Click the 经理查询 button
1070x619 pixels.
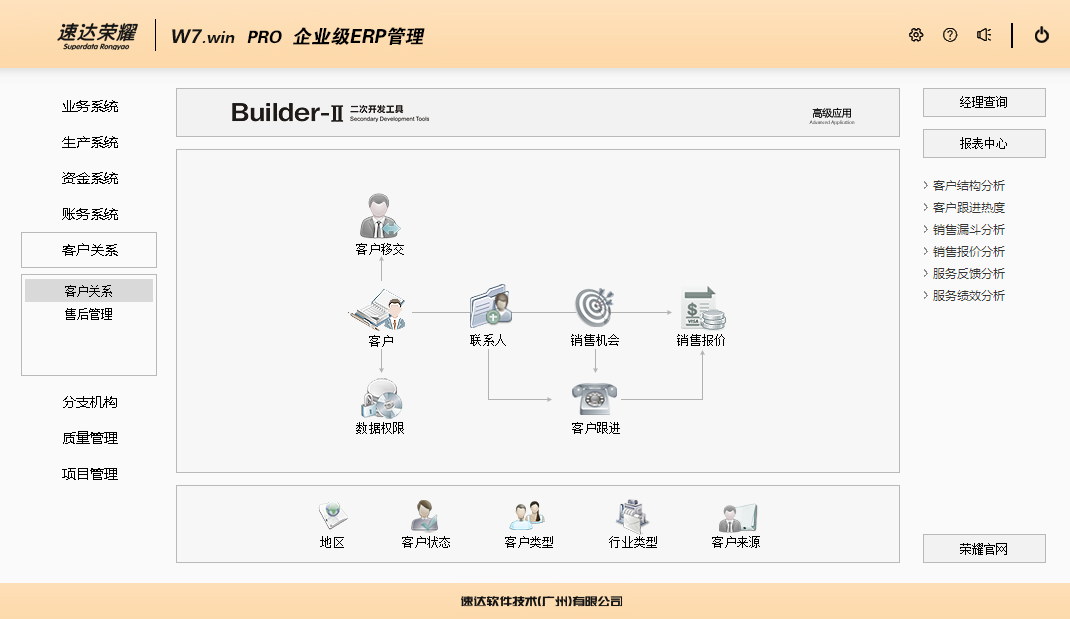pos(983,102)
